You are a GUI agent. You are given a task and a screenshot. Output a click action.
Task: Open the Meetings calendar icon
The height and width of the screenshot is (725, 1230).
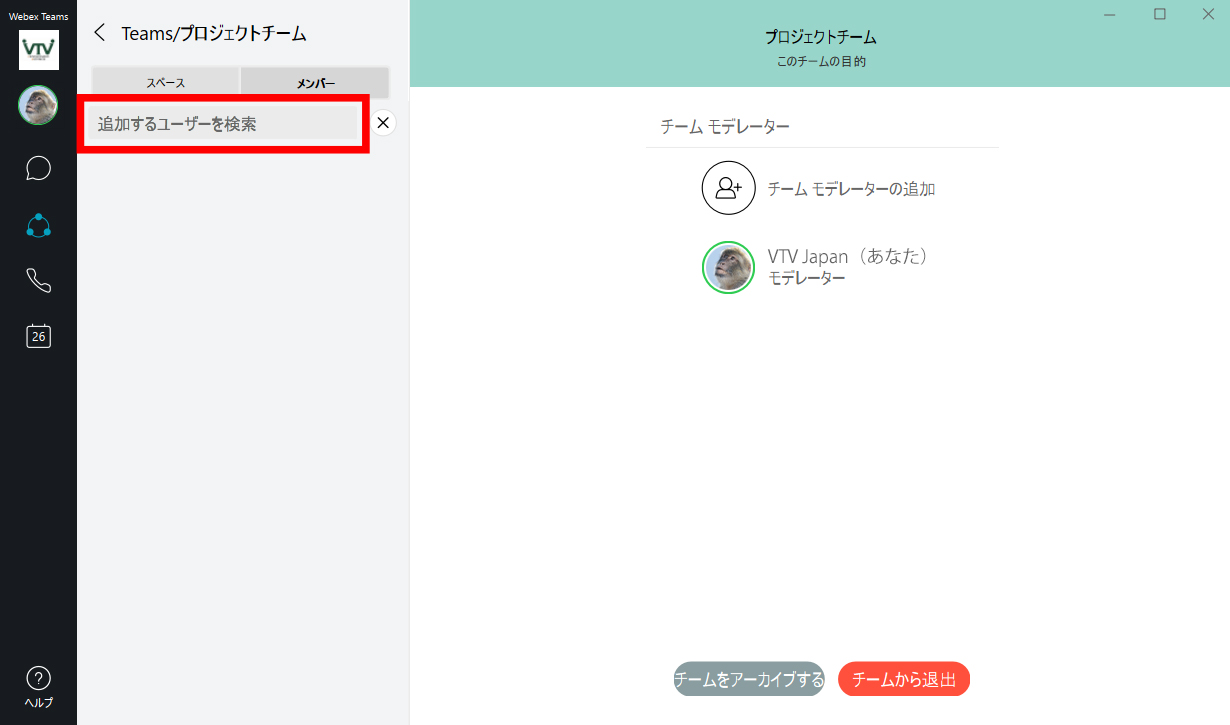click(38, 336)
